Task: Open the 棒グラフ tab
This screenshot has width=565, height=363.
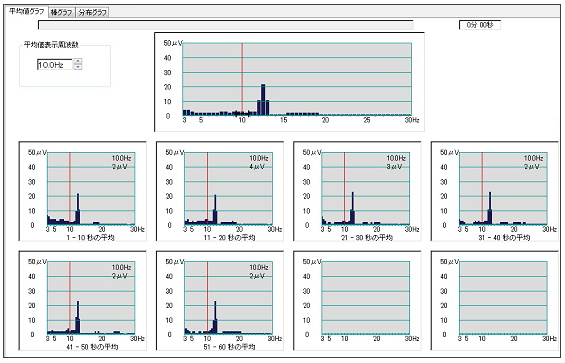Action: pyautogui.click(x=62, y=12)
